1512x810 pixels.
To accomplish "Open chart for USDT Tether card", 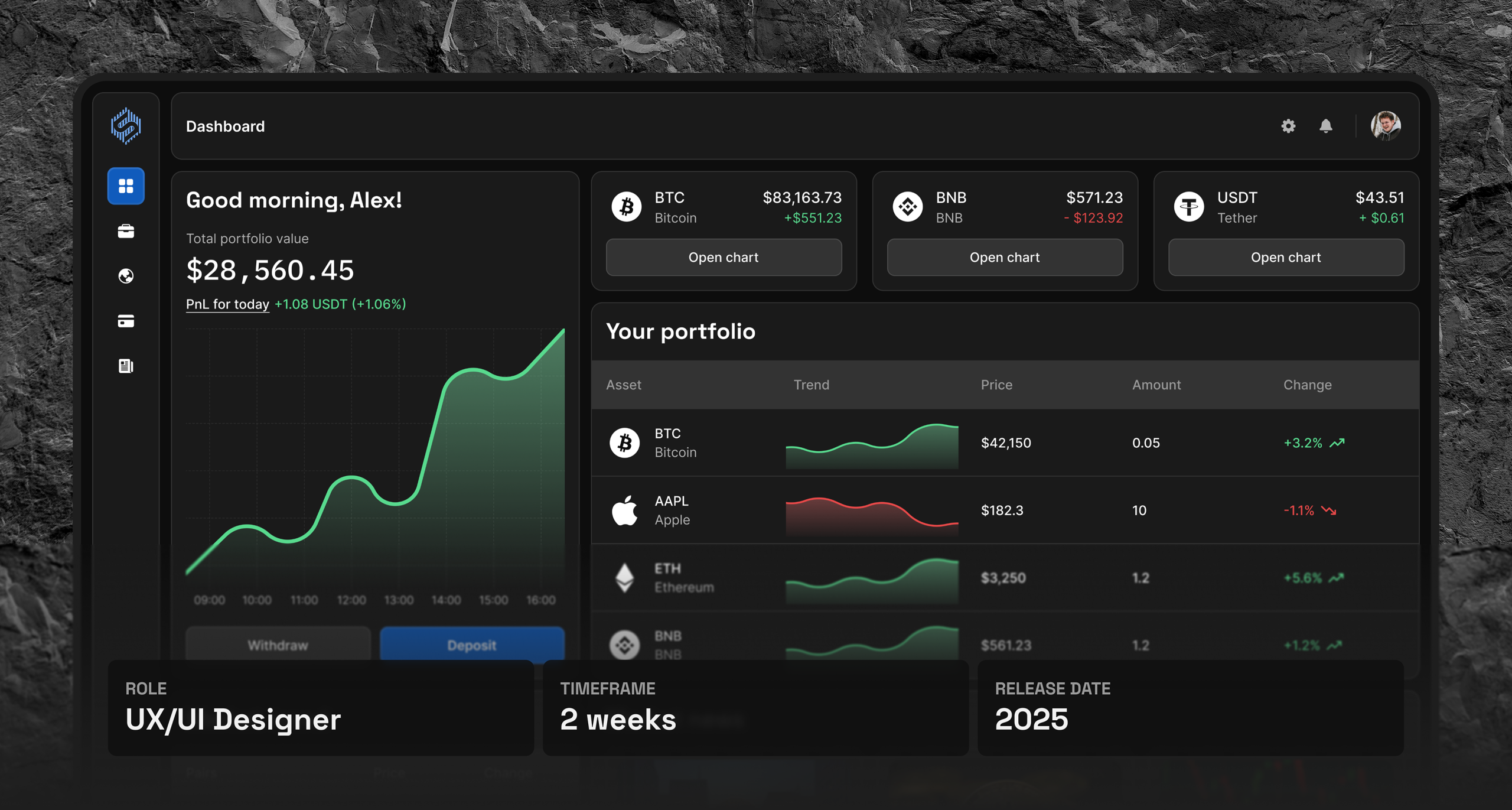I will 1286,258.
